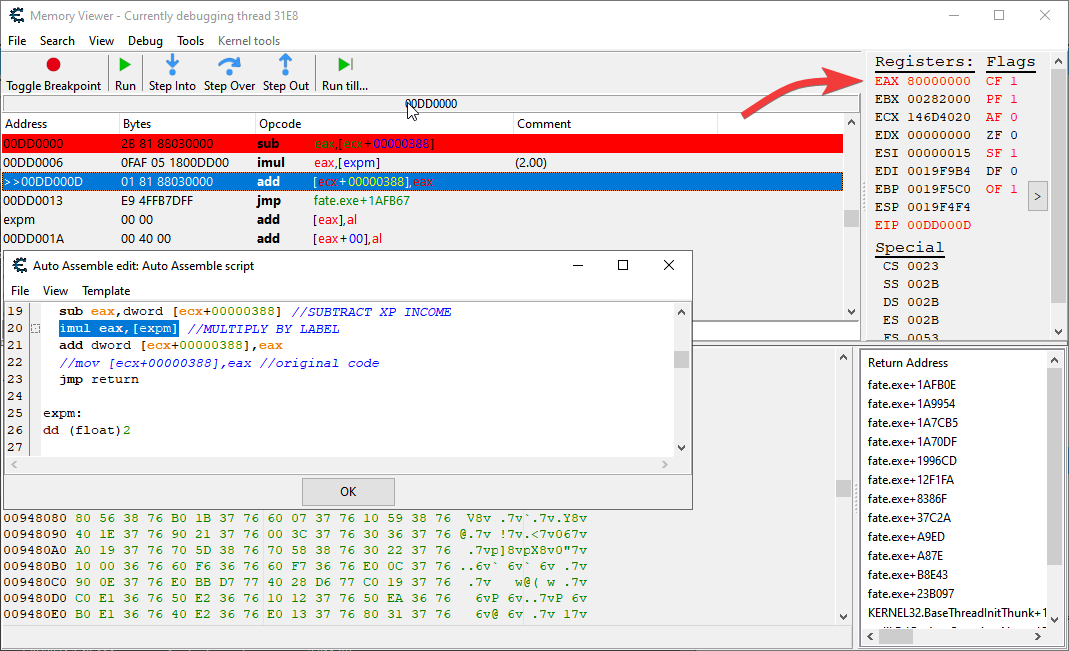The width and height of the screenshot is (1069, 651).
Task: Expand additional registers with the chevron button
Action: [1037, 196]
